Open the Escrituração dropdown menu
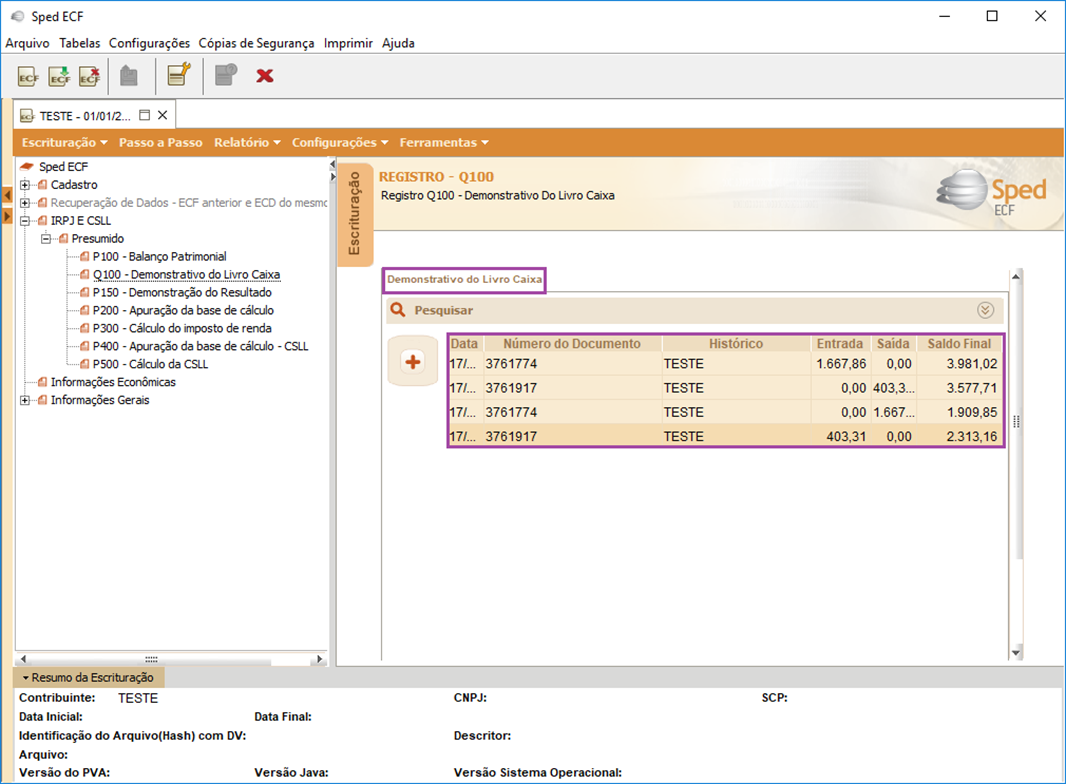 pyautogui.click(x=65, y=142)
